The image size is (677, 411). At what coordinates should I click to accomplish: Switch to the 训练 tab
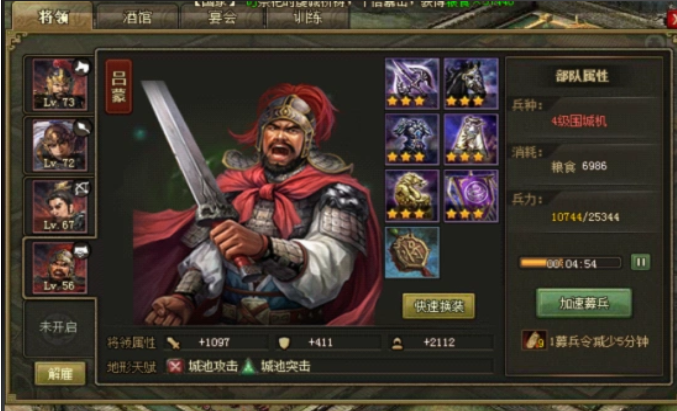308,18
